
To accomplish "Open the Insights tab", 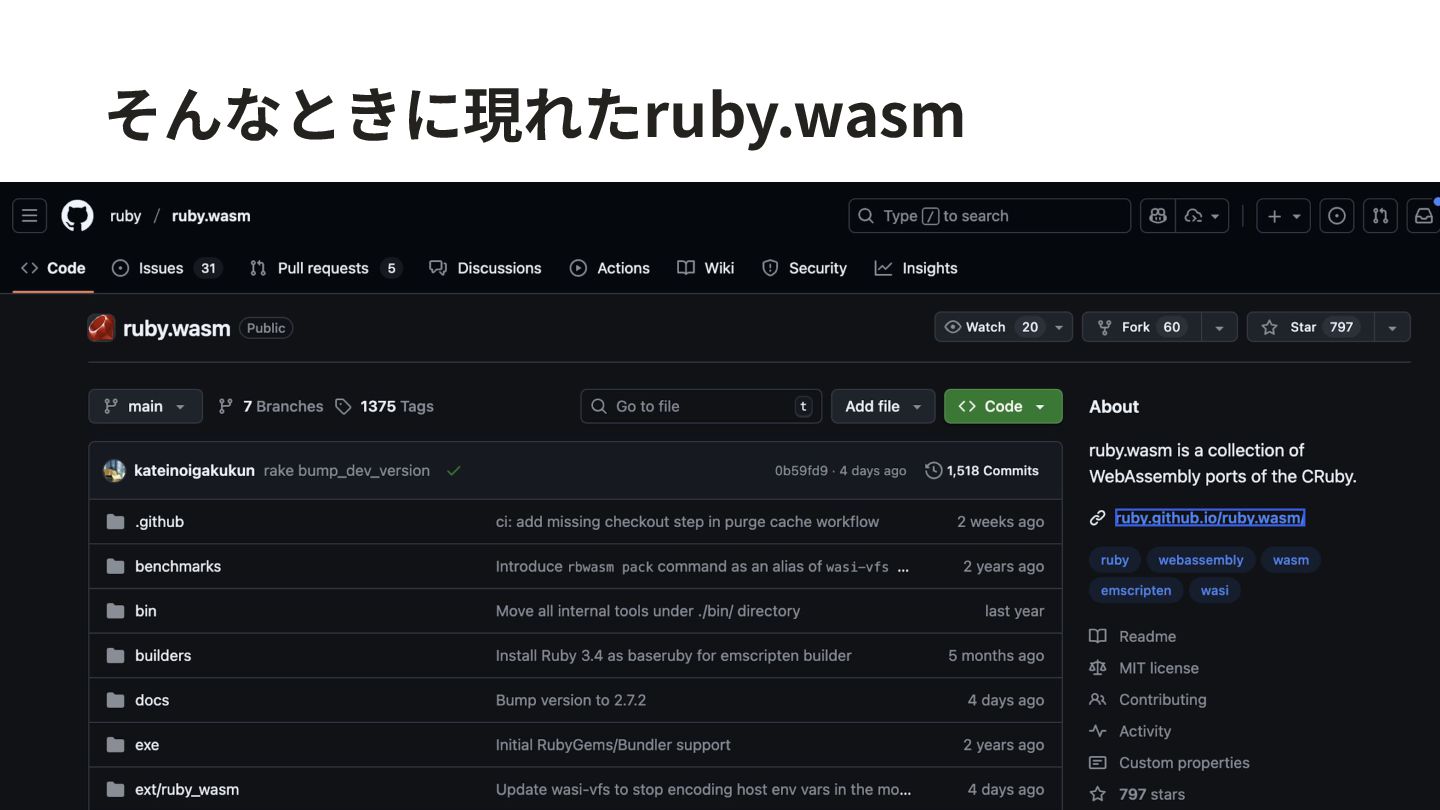I will pyautogui.click(x=916, y=268).
